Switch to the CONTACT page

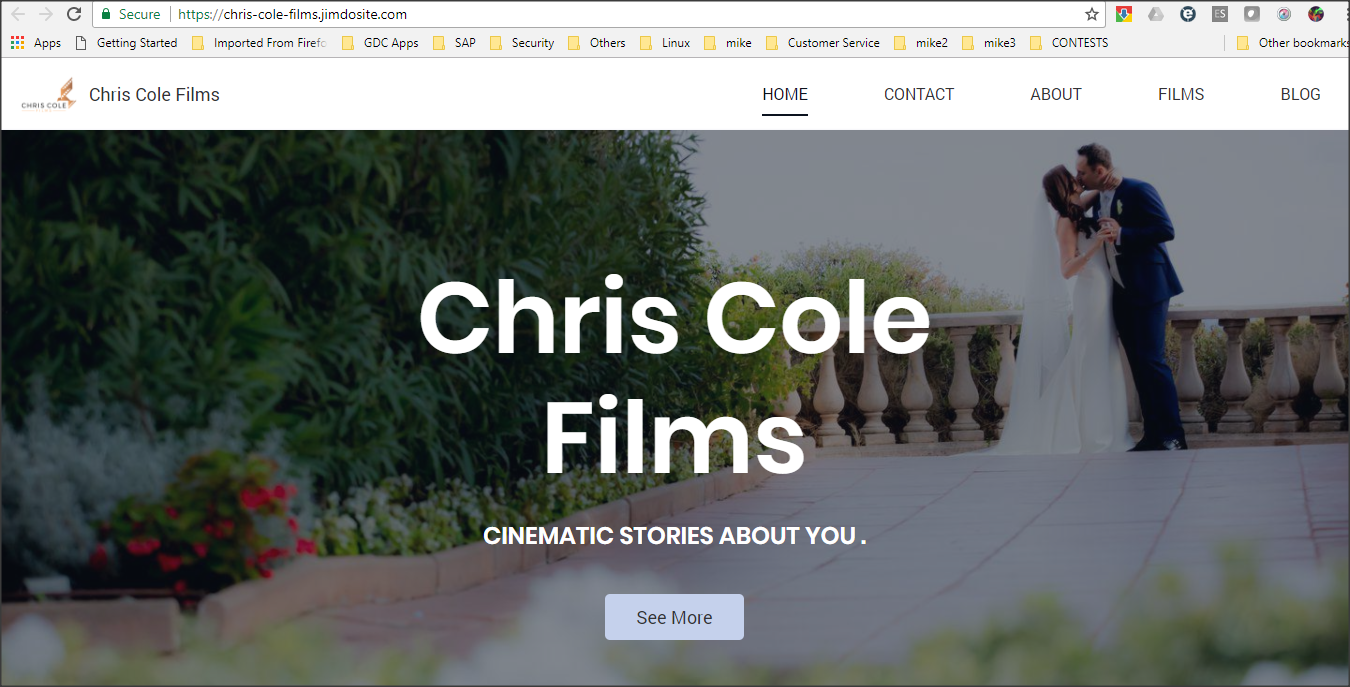click(918, 94)
